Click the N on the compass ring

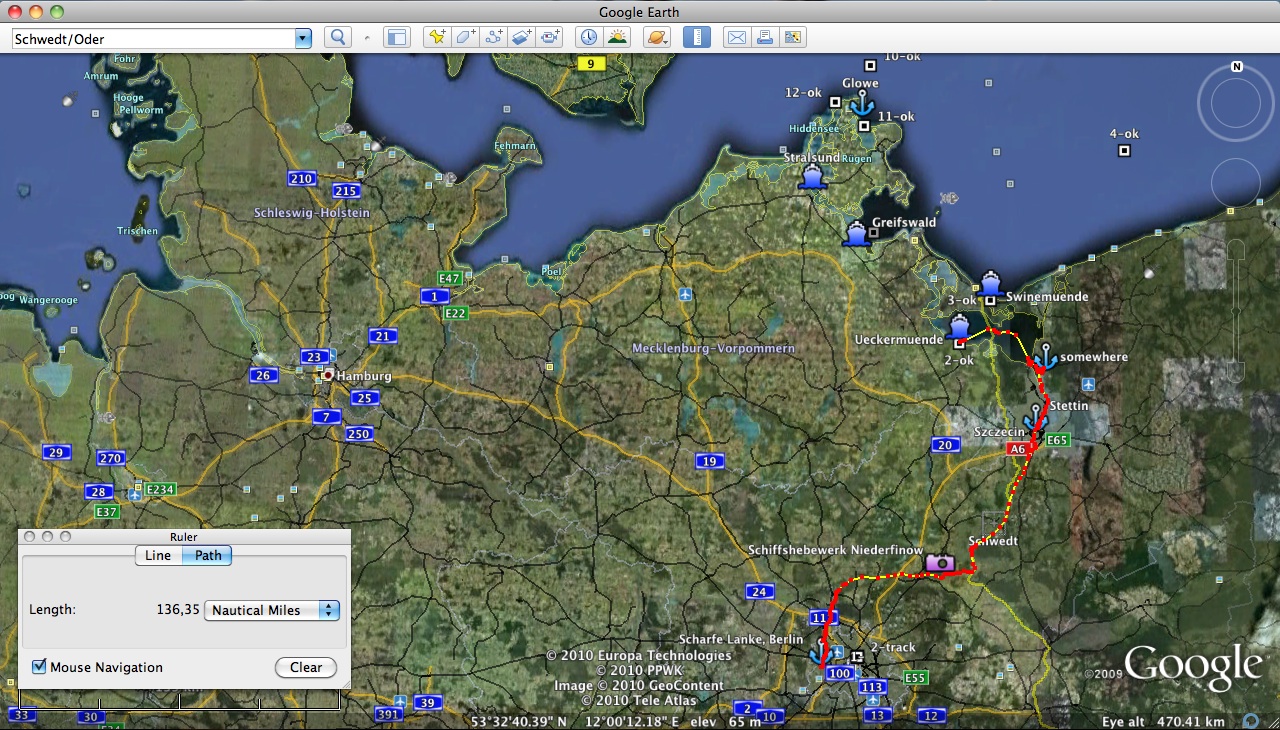coord(1237,67)
